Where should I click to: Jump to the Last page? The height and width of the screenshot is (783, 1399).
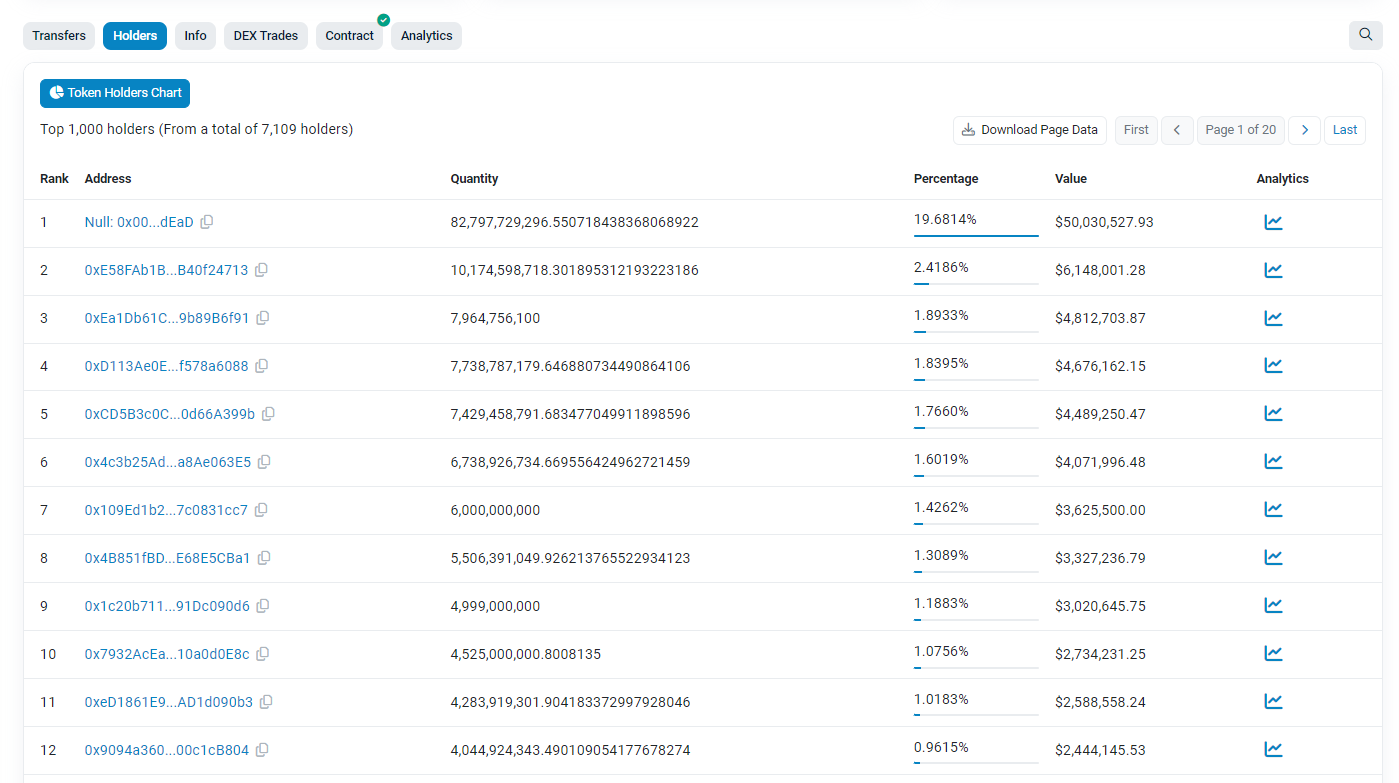tap(1344, 130)
